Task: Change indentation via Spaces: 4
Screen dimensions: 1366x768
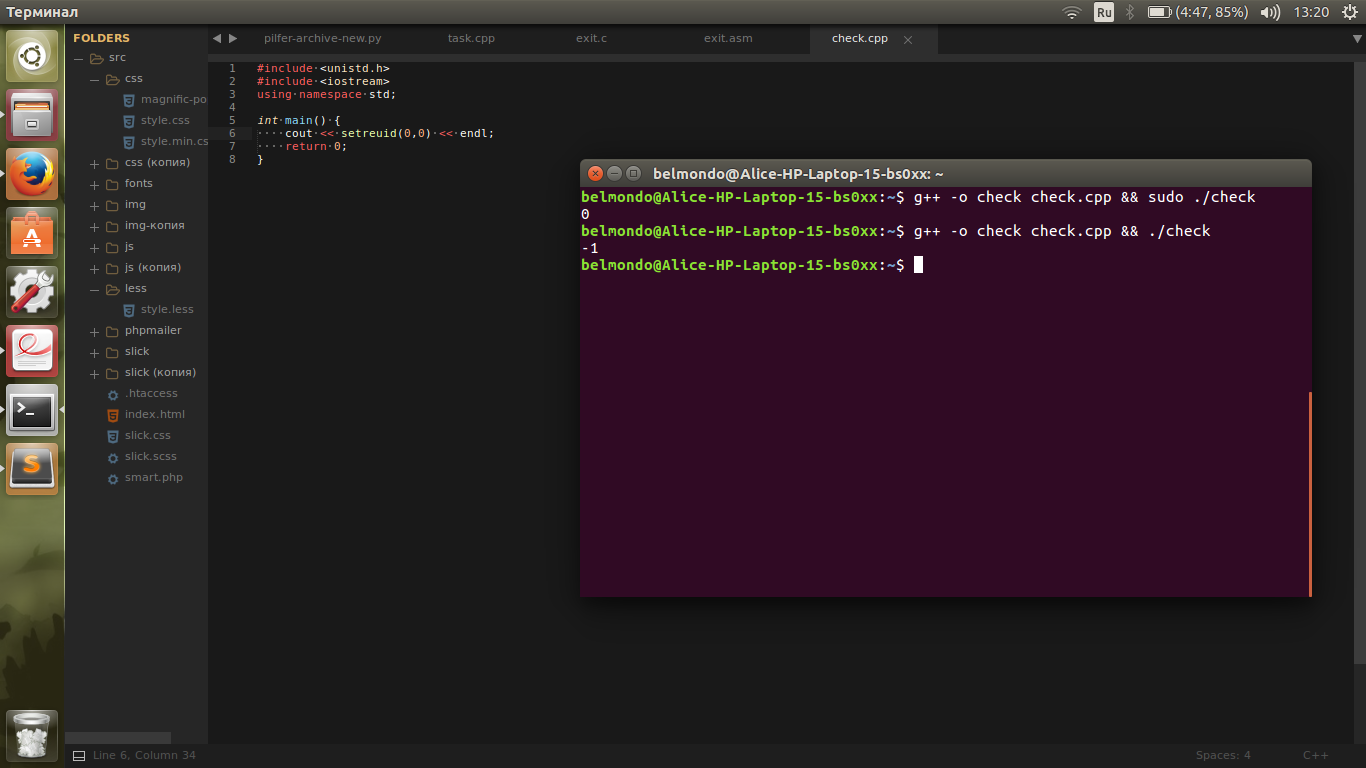Action: coord(1223,755)
